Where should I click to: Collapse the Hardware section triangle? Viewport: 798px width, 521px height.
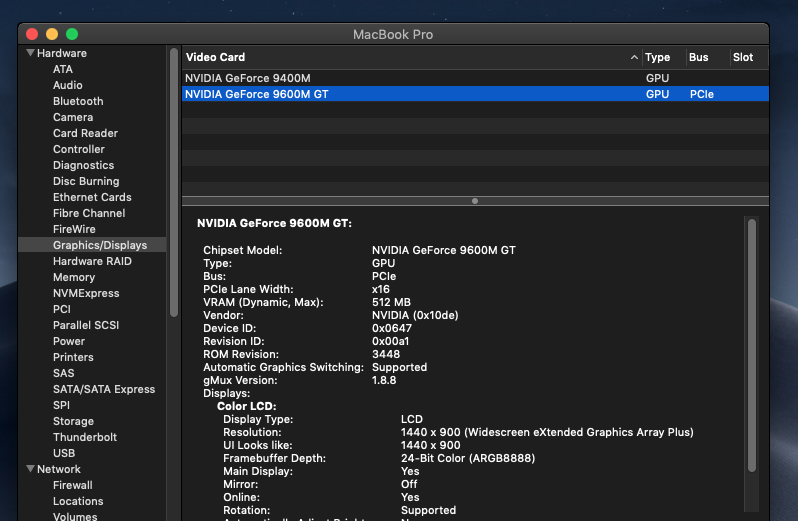(31, 53)
